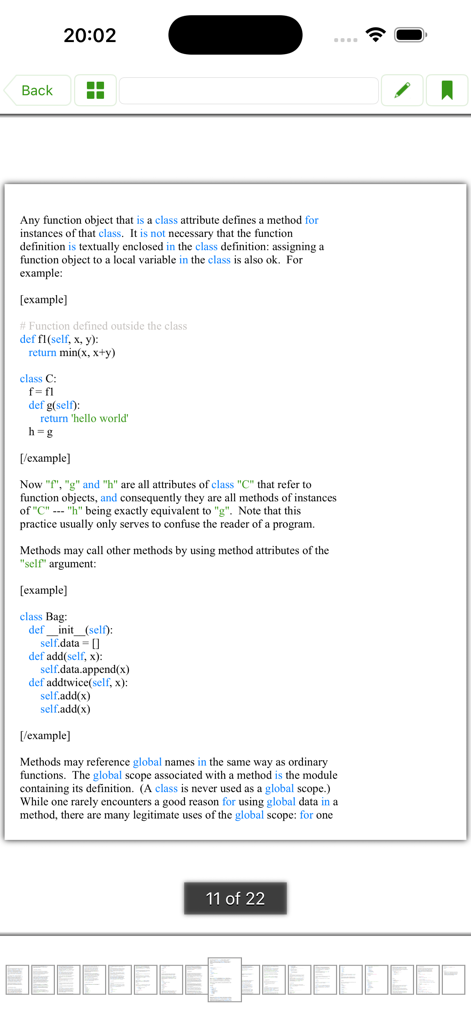Tap the sentence starting 'Now "f", "g" and "h"'
Screen dimensions: 471x1024
tap(166, 485)
